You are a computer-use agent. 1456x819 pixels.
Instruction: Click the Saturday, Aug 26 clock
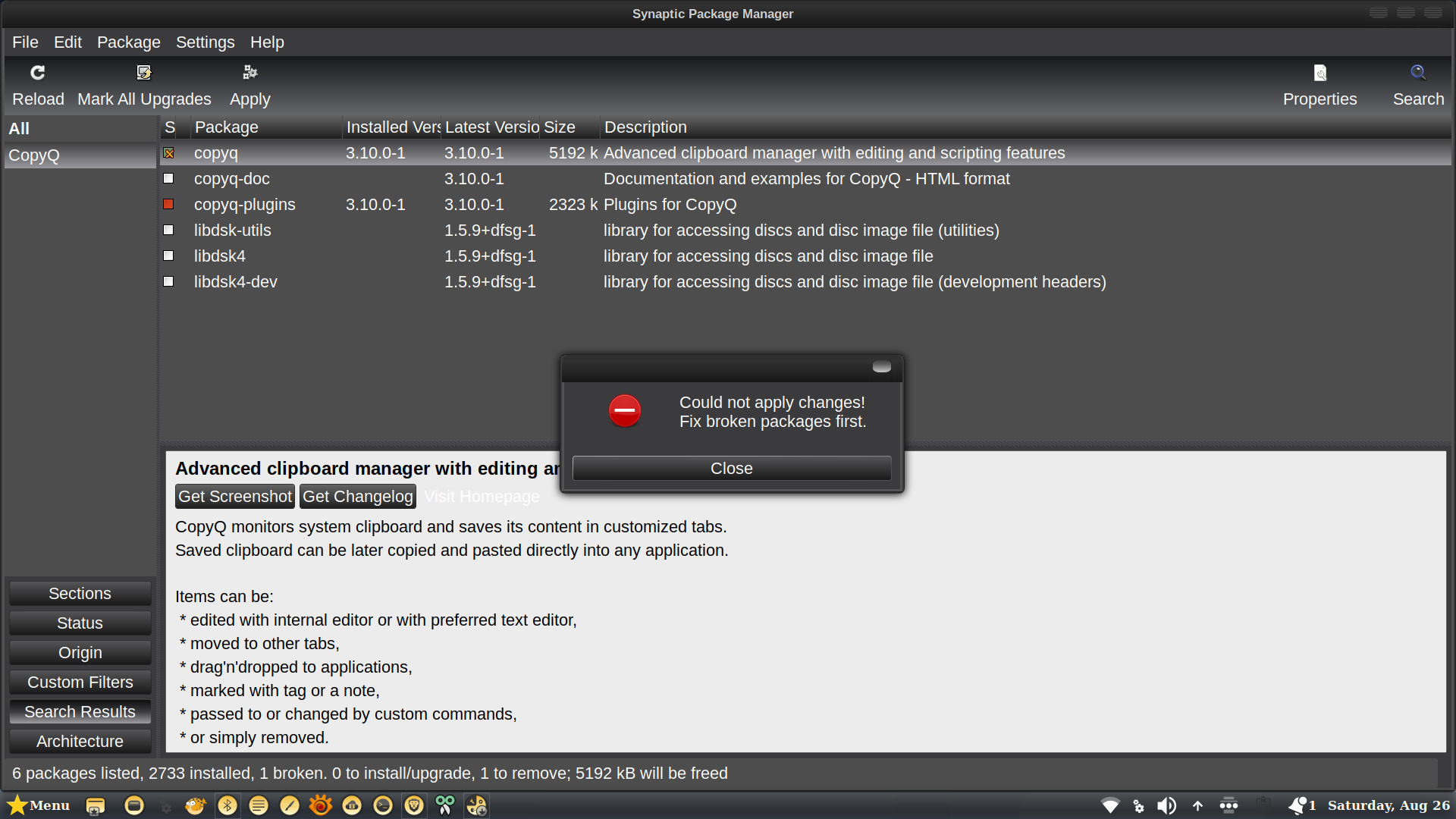tap(1389, 805)
